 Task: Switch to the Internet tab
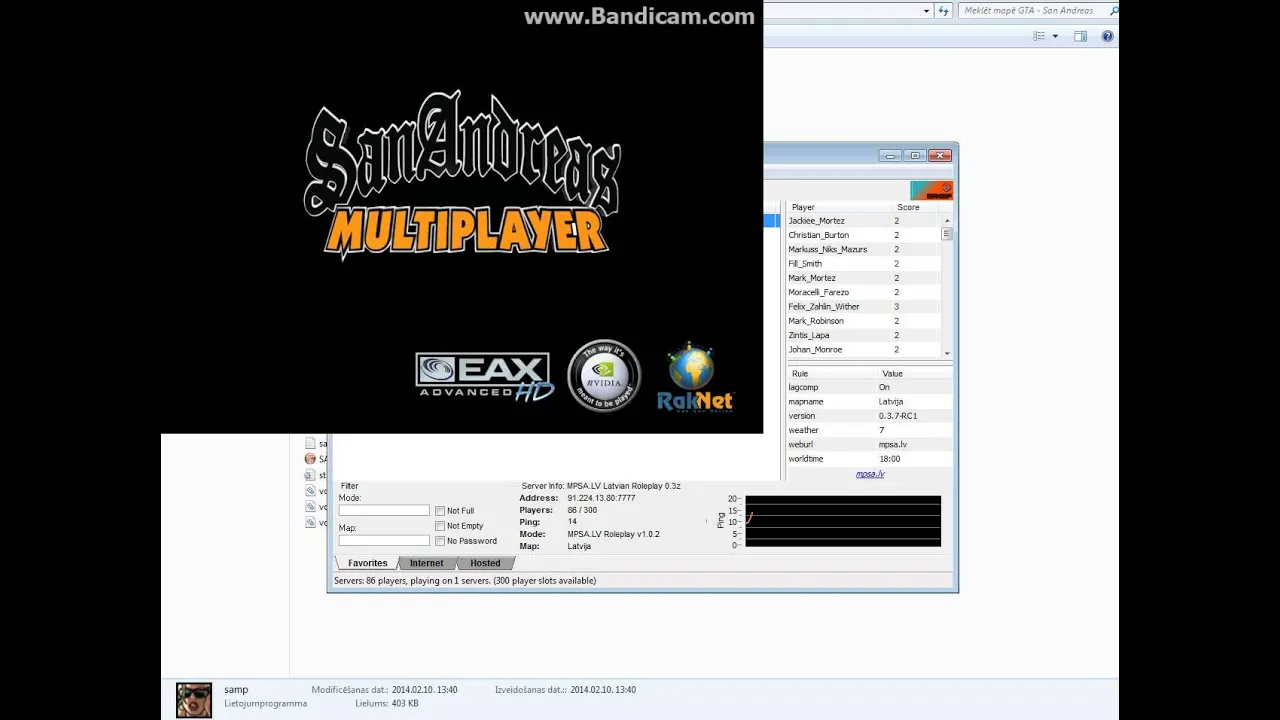[426, 563]
